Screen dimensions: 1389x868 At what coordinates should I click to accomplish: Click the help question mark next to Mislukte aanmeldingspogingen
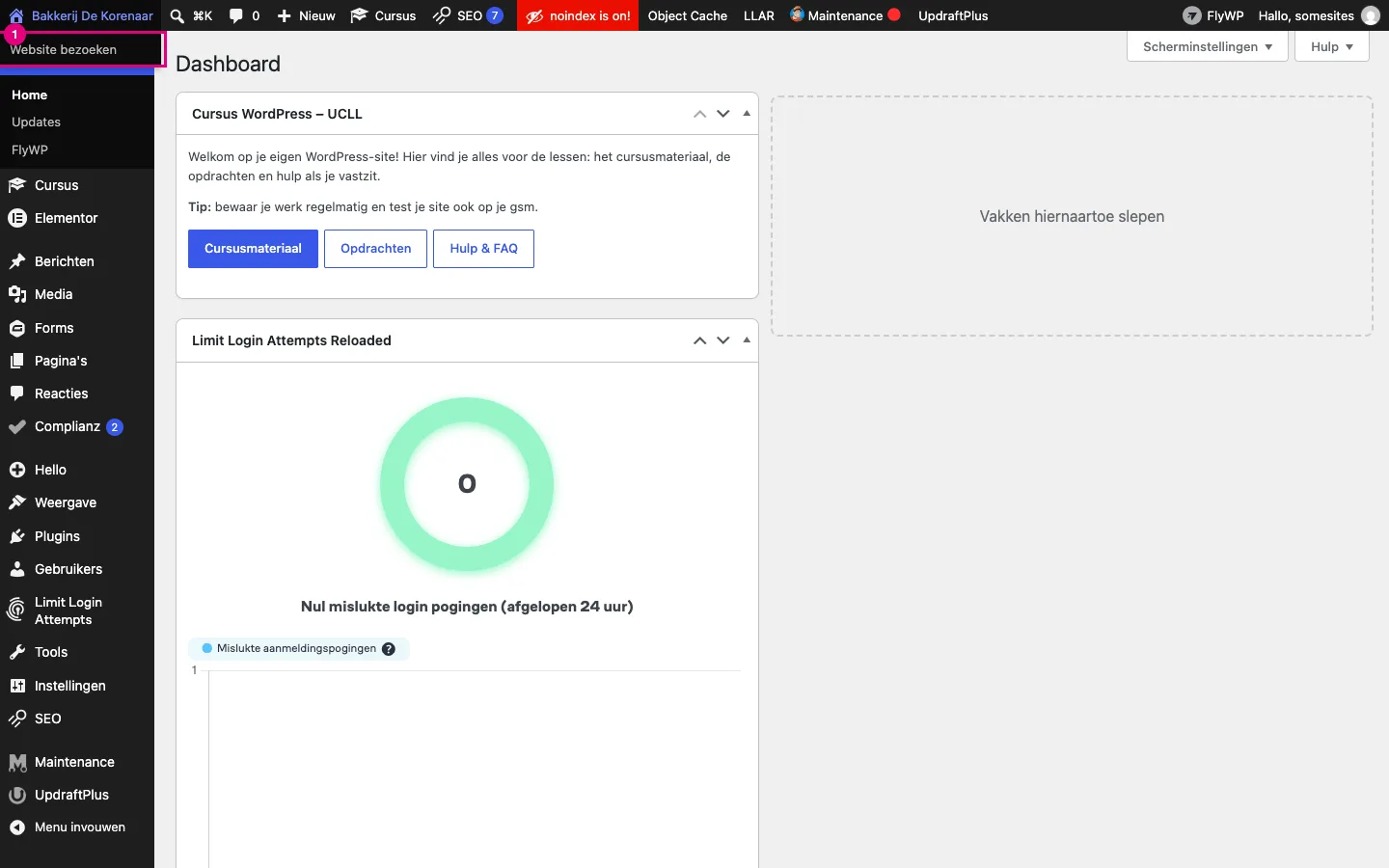(x=389, y=649)
